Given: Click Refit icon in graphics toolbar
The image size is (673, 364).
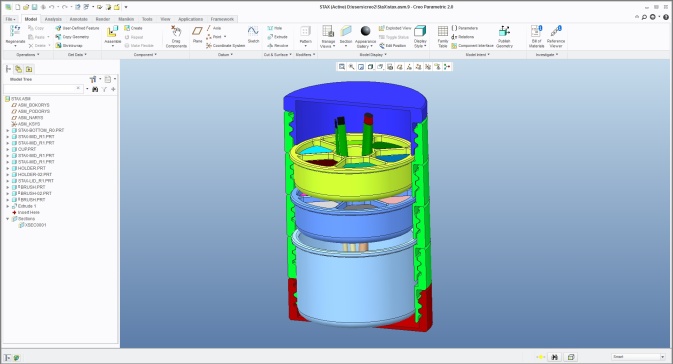Looking at the screenshot, I should coord(342,67).
